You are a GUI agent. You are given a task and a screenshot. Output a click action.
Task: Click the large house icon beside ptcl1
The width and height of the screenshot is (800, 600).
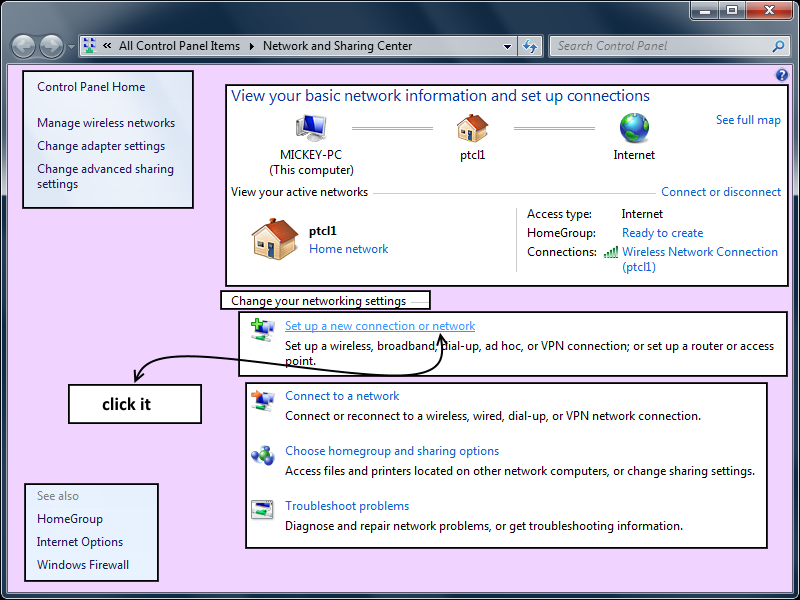point(274,239)
